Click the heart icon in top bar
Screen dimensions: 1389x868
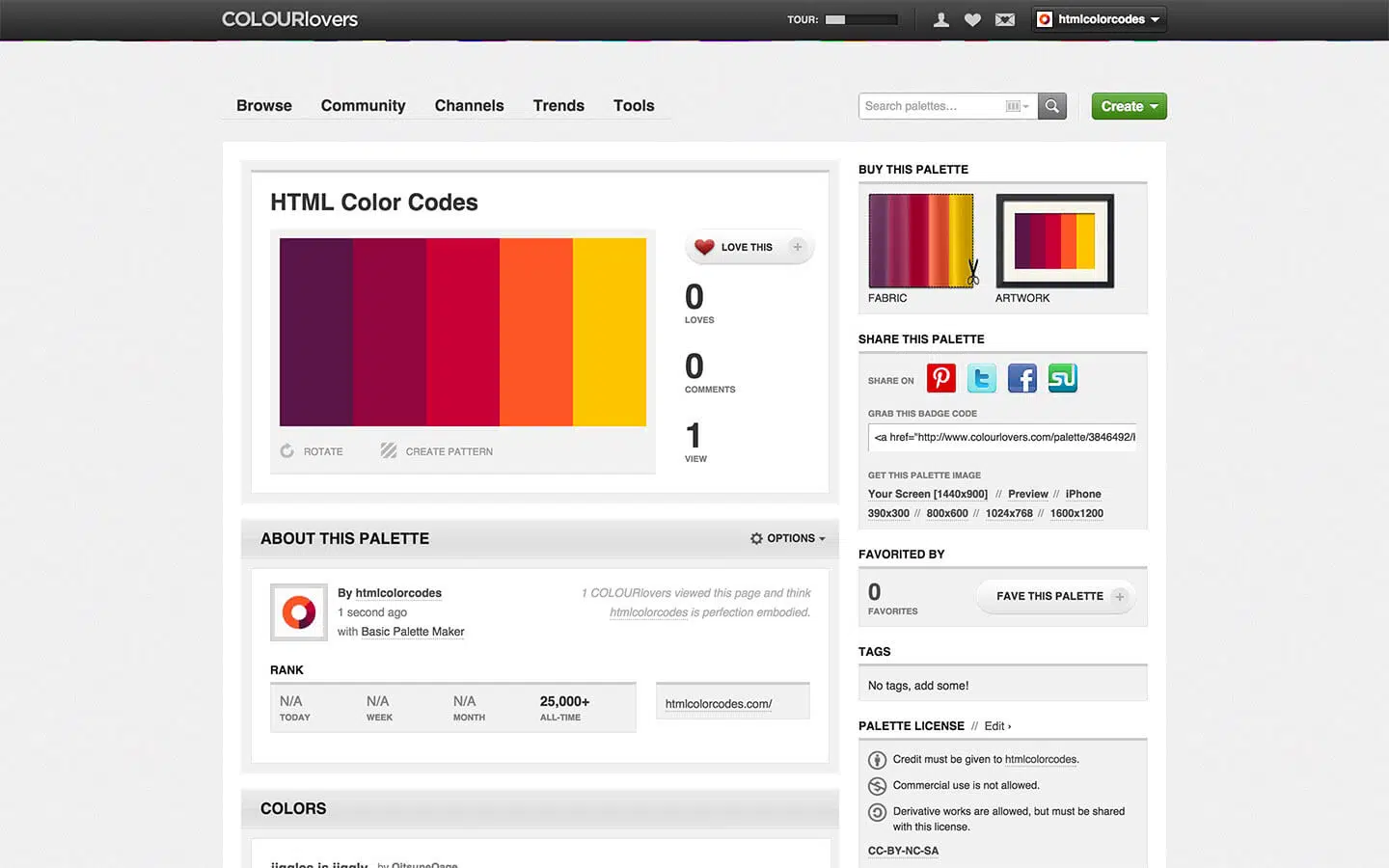click(x=972, y=19)
